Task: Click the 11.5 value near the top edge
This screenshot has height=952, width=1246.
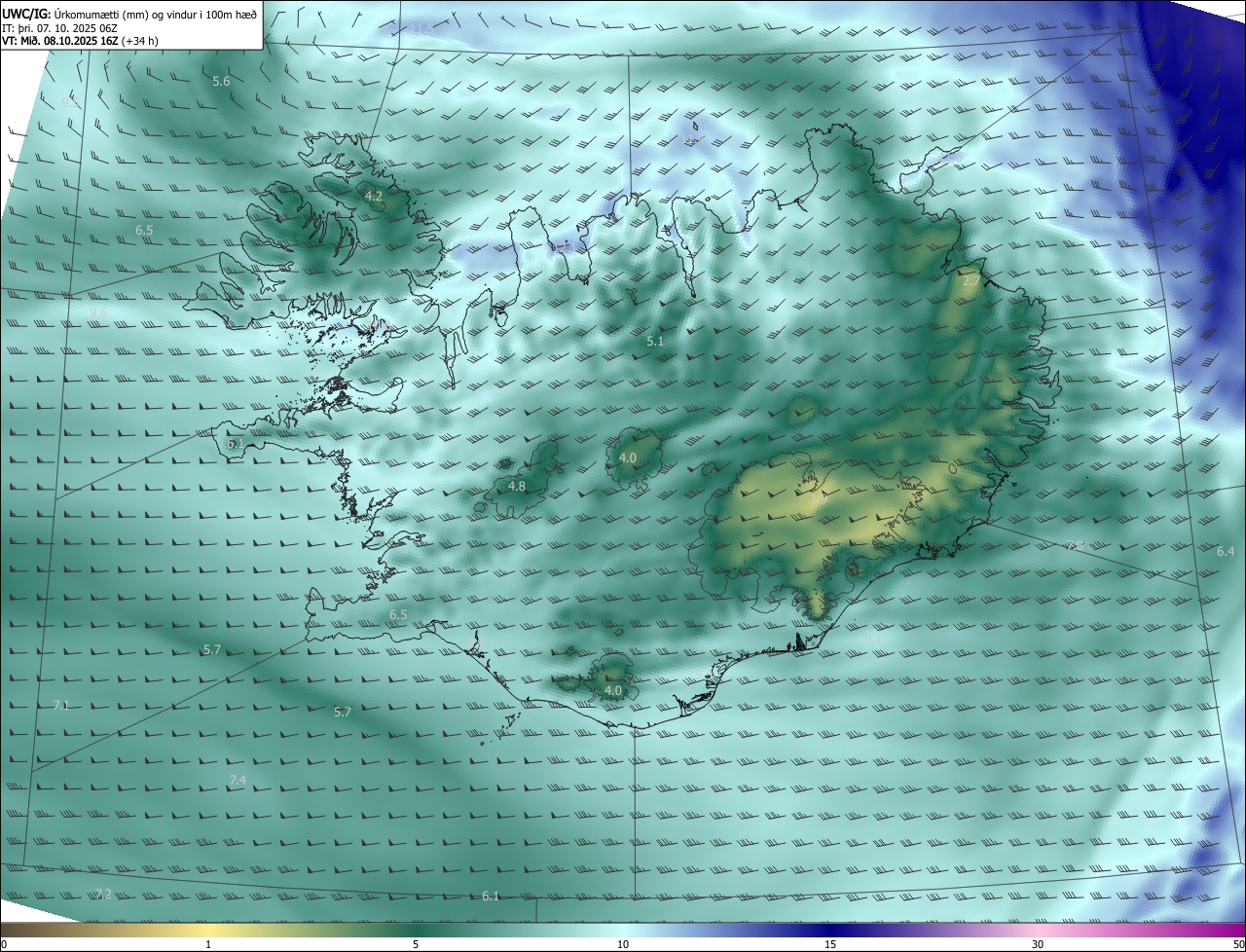Action: [x=421, y=31]
